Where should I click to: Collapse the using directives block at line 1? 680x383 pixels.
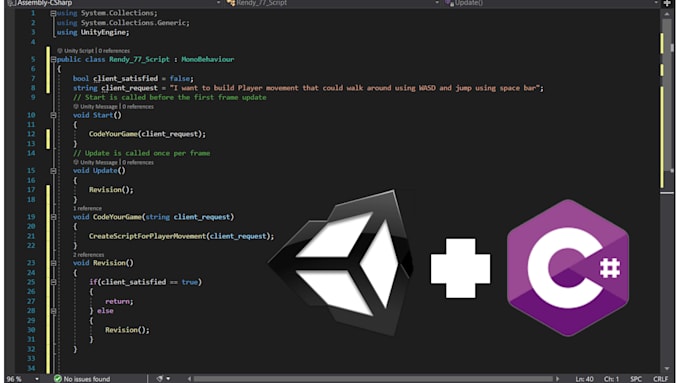(x=53, y=13)
